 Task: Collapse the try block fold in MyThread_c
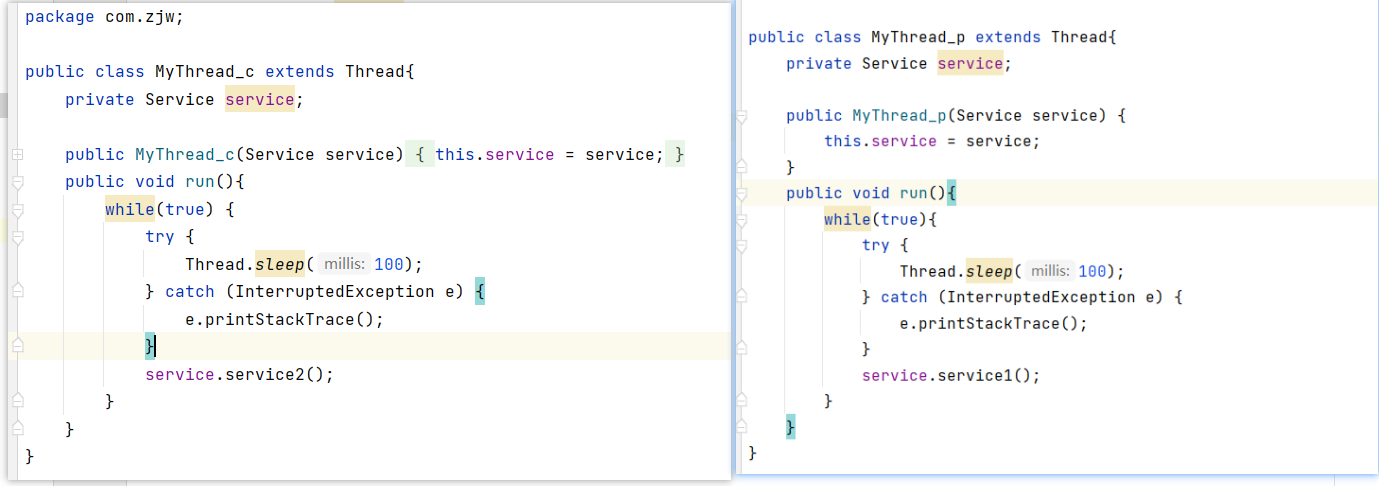[17, 237]
